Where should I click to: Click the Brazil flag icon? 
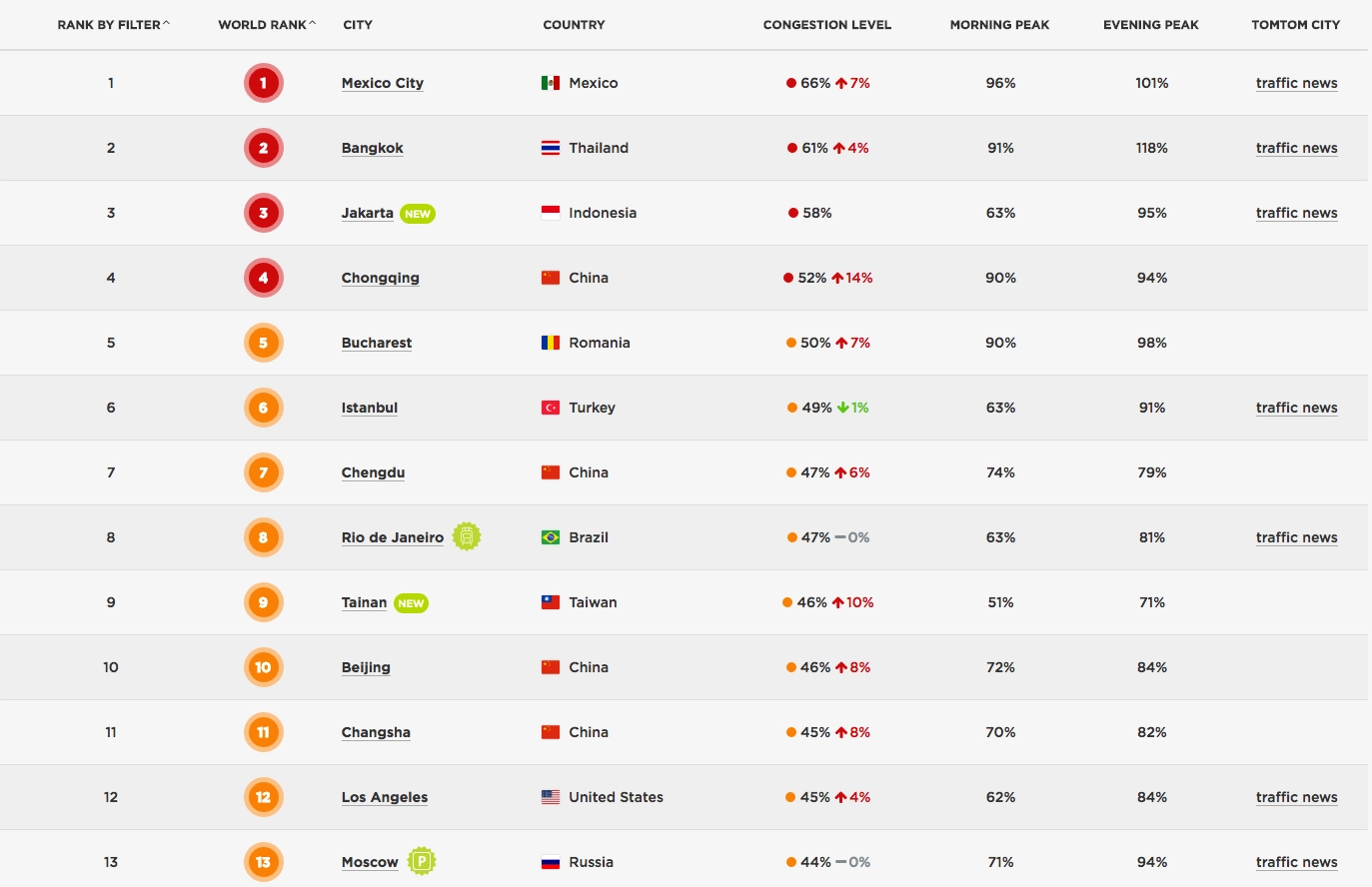click(x=551, y=537)
